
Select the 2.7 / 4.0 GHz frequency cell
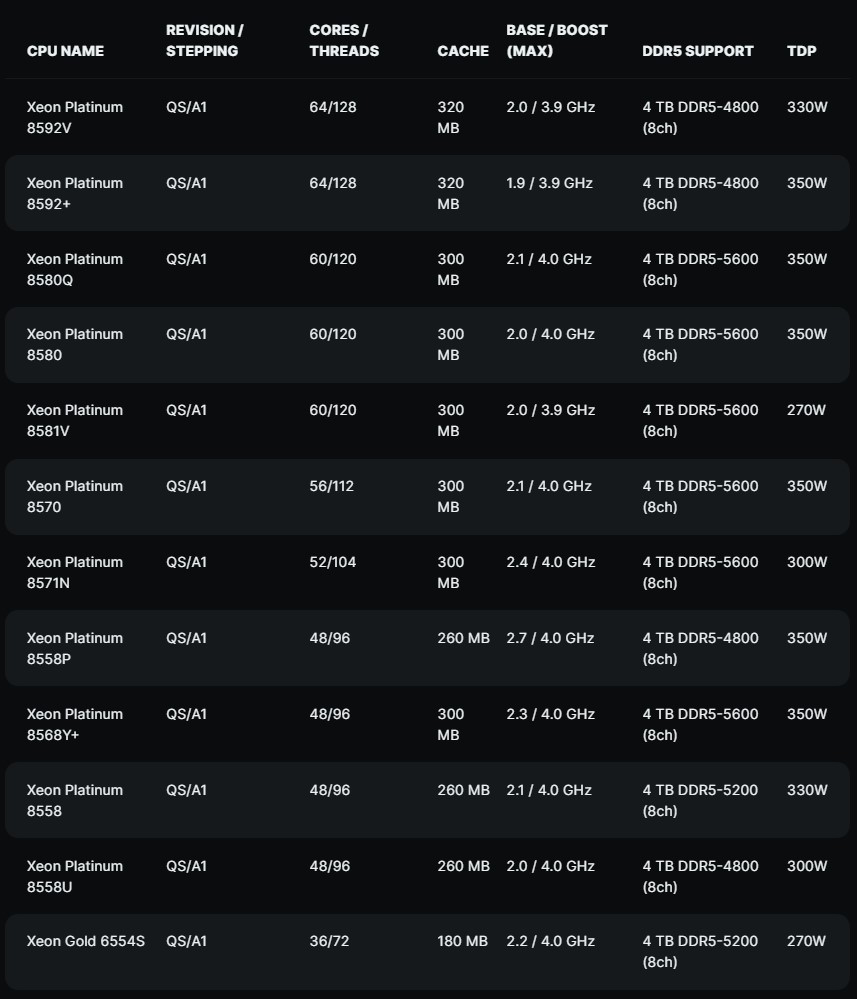(x=550, y=638)
